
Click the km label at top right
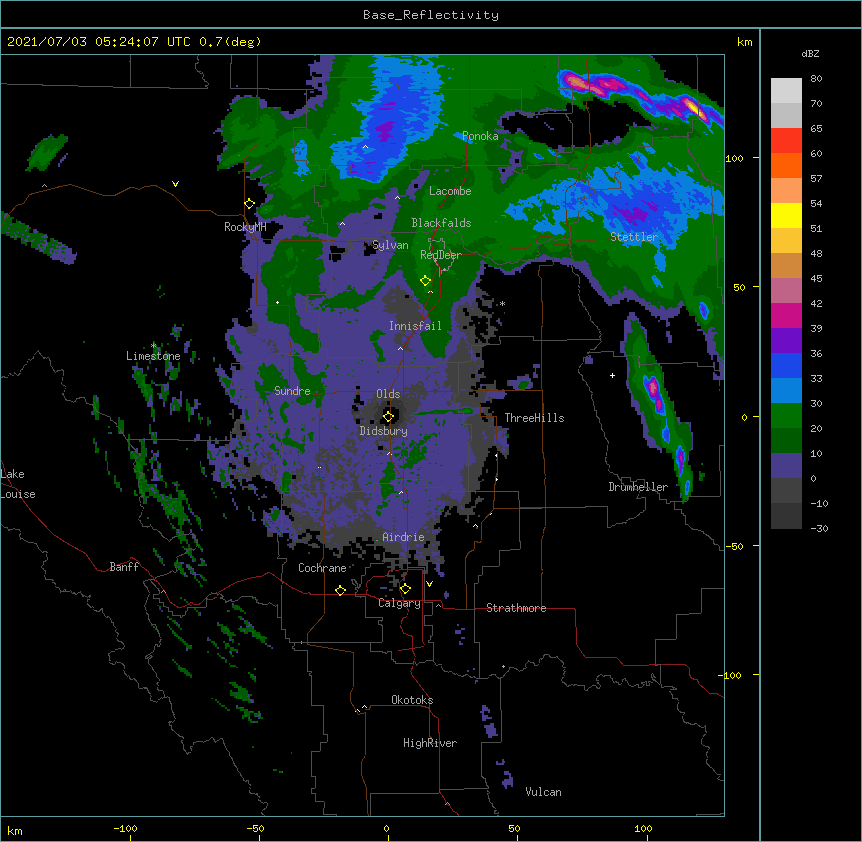click(745, 42)
